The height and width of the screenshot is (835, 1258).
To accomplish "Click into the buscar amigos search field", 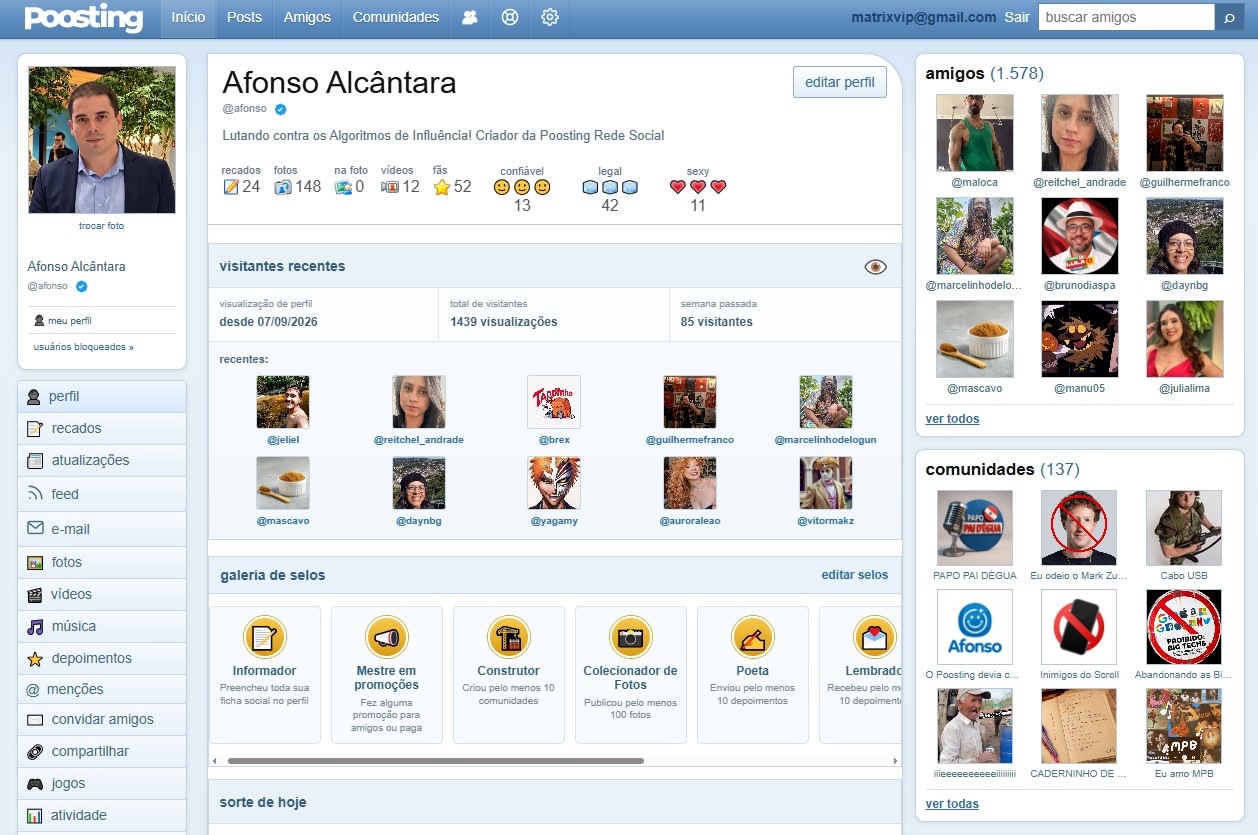I will click(1127, 17).
